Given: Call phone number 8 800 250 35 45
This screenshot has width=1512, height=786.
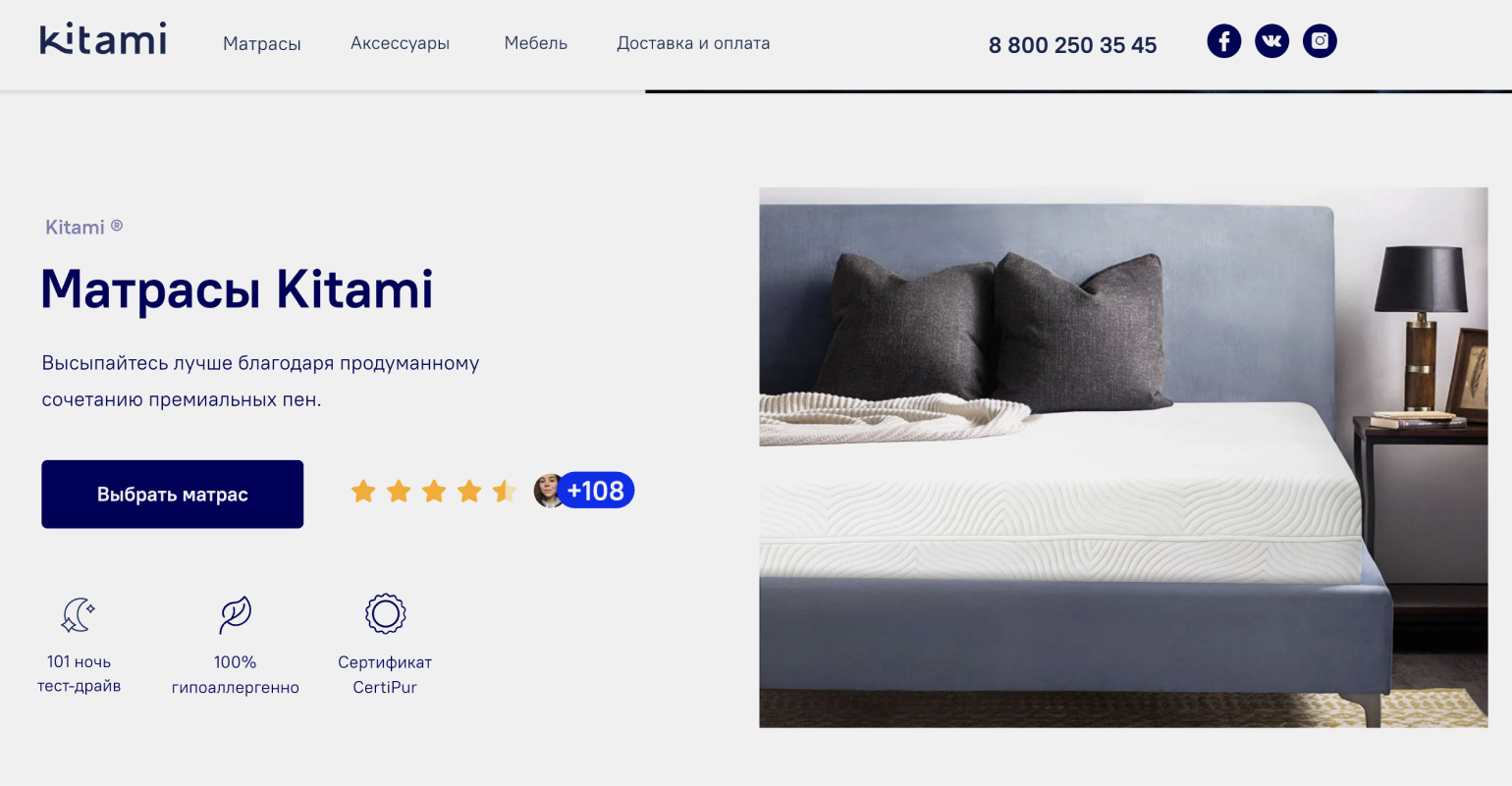Looking at the screenshot, I should coord(1072,45).
